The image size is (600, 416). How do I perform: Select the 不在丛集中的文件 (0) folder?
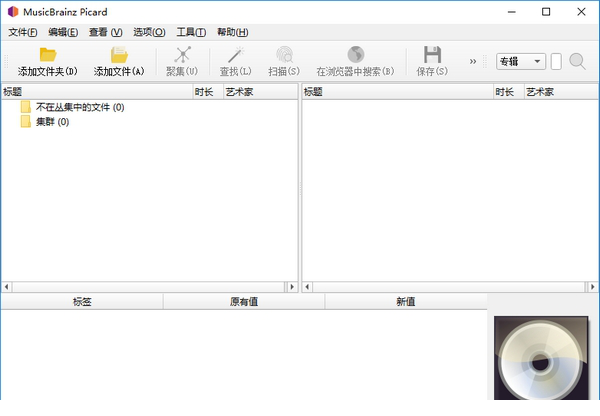pyautogui.click(x=79, y=107)
